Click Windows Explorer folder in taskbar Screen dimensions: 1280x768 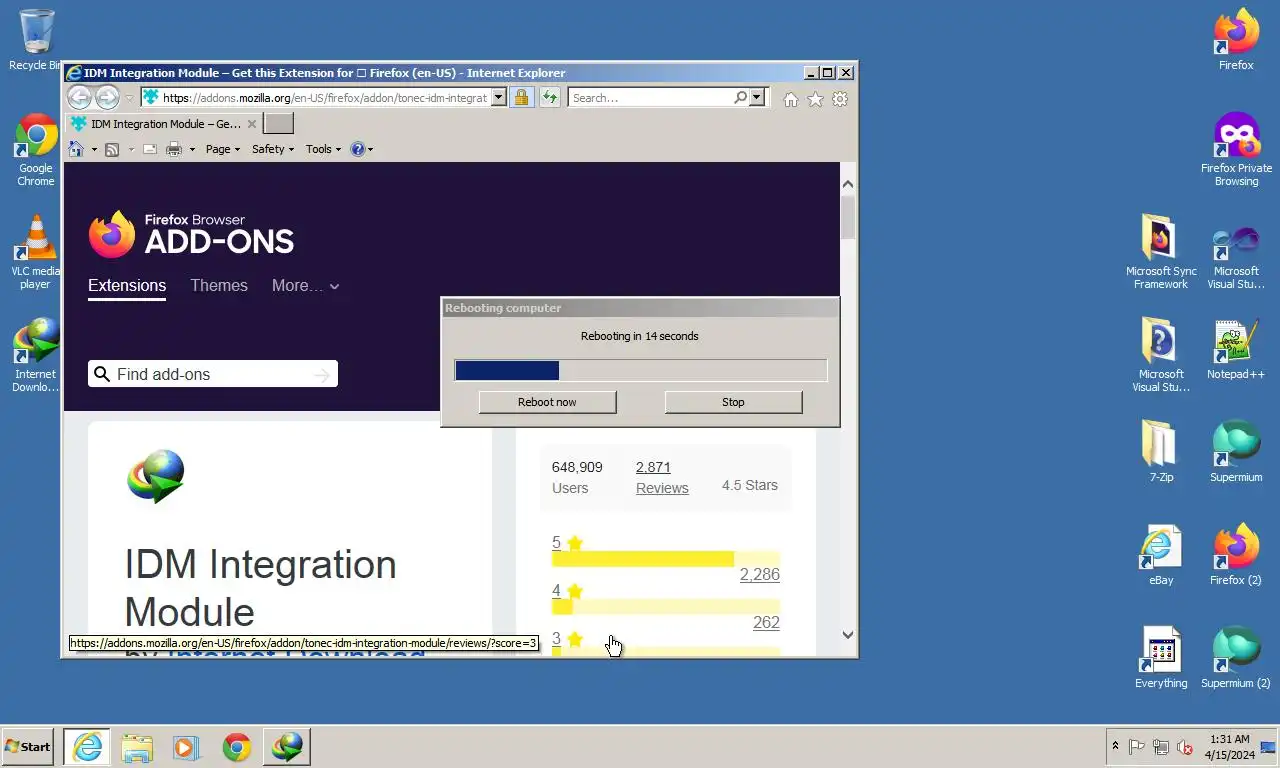[137, 747]
